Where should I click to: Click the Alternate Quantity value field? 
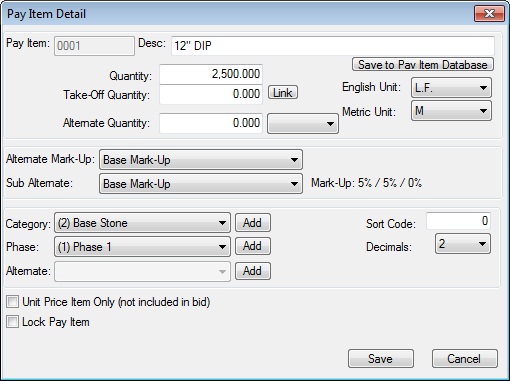(211, 123)
